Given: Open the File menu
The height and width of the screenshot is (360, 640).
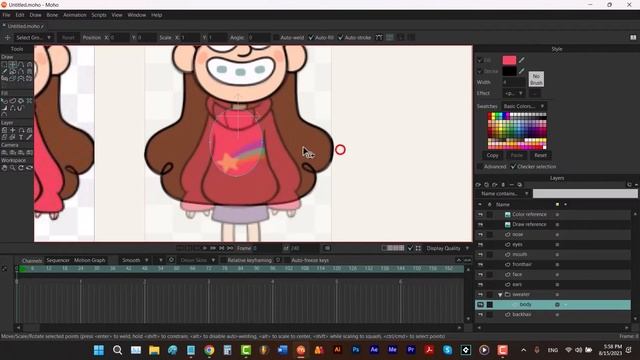Looking at the screenshot, I should tap(6, 15).
